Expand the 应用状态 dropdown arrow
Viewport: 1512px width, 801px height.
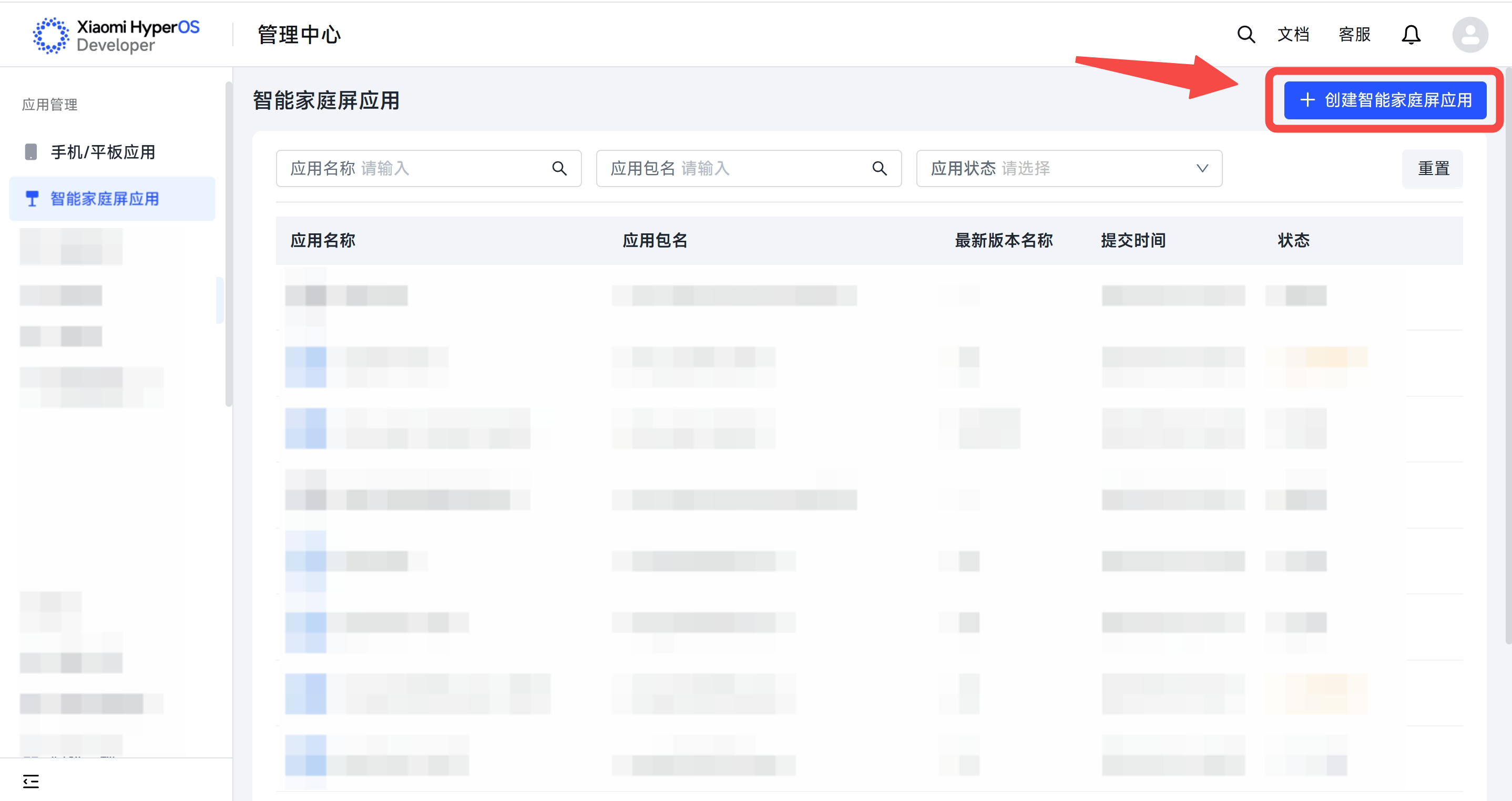pos(1202,168)
